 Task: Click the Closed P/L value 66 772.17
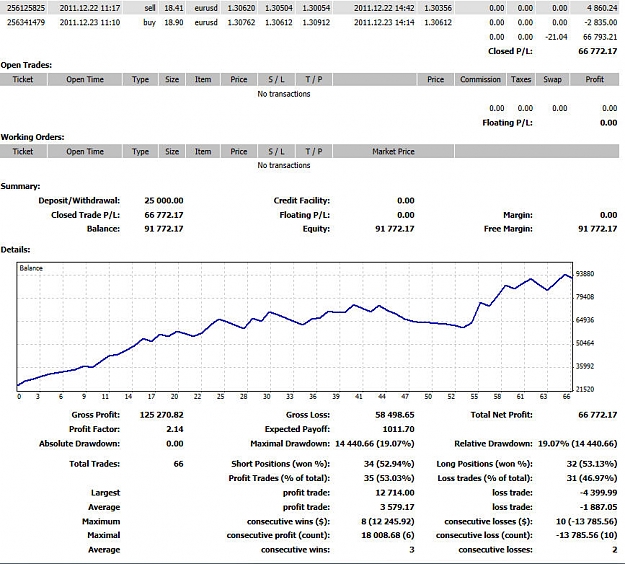point(597,51)
